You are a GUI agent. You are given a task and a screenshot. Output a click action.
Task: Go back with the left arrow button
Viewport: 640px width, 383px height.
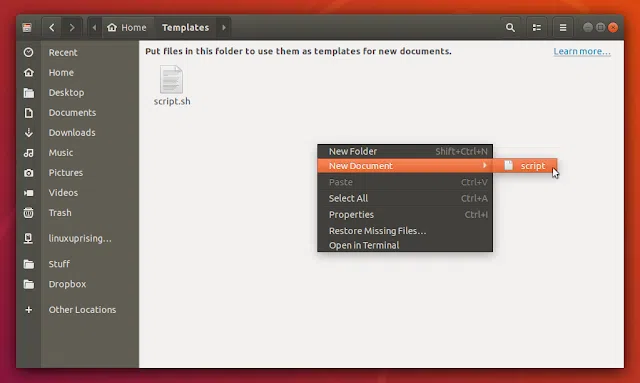pos(52,27)
